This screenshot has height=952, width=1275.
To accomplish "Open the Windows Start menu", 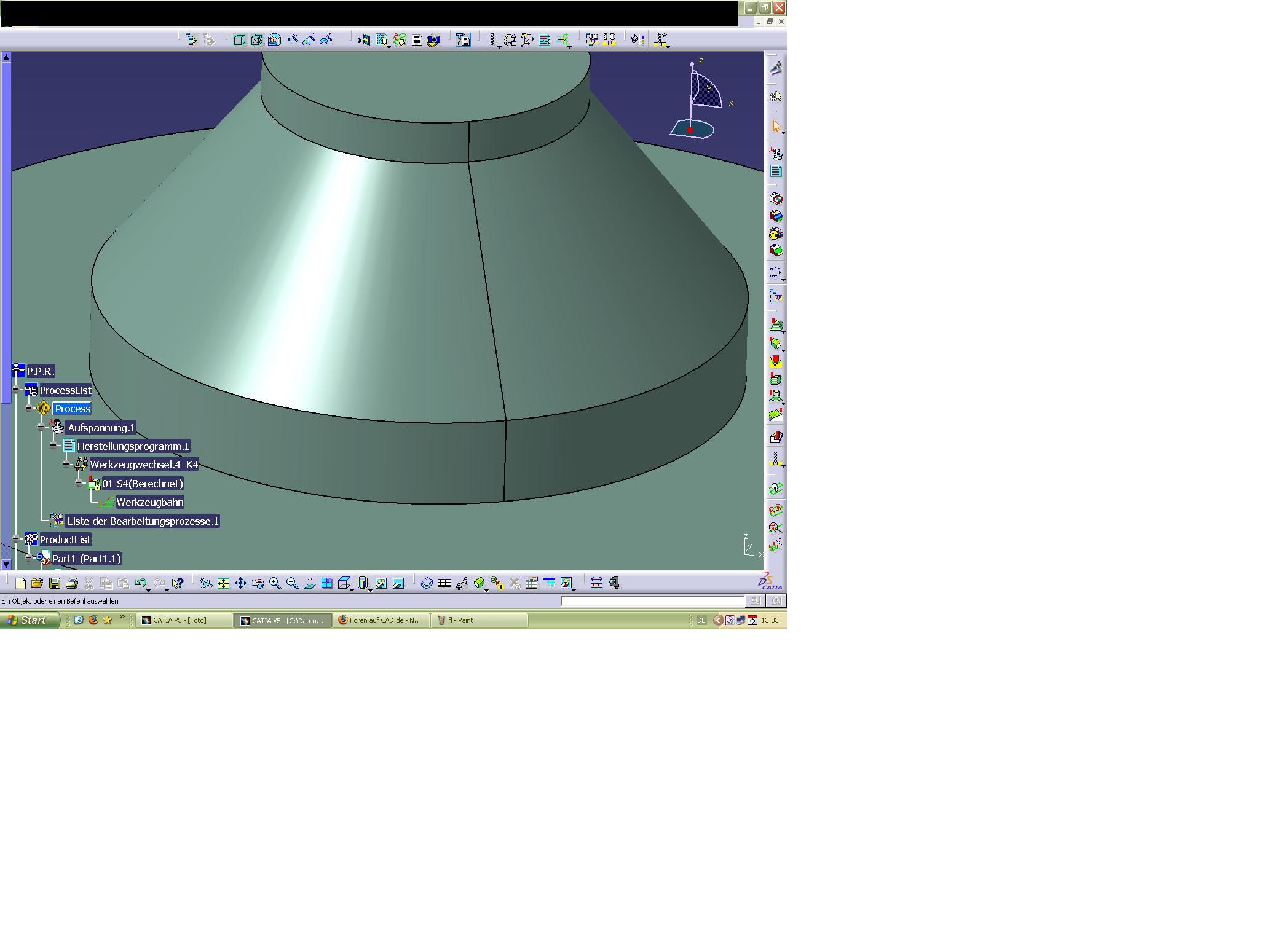I will click(30, 620).
